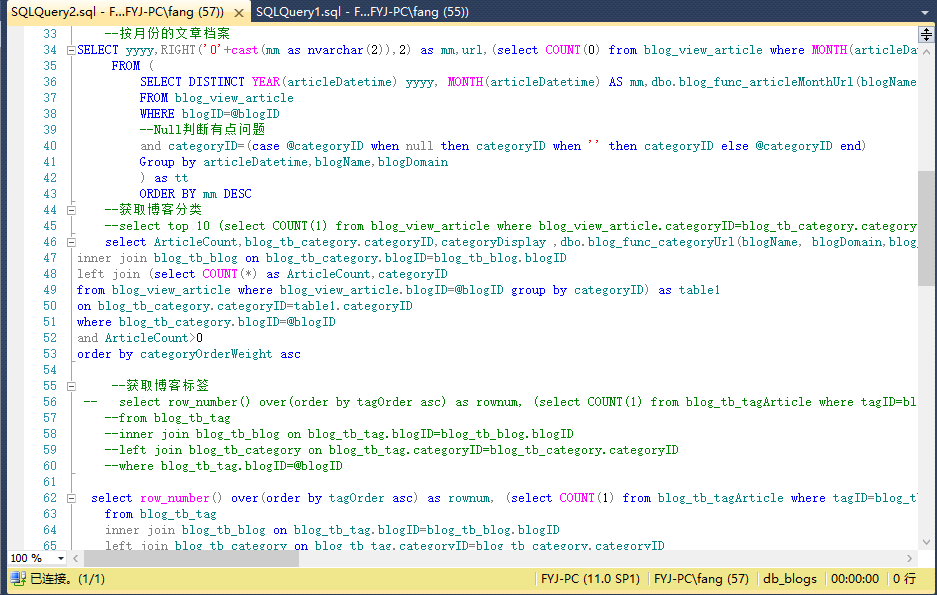
Task: Collapse the select block at line 62
Action: (x=71, y=498)
